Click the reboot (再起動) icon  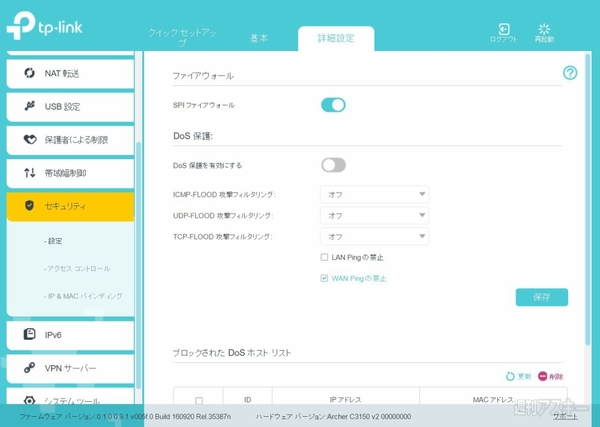[544, 29]
